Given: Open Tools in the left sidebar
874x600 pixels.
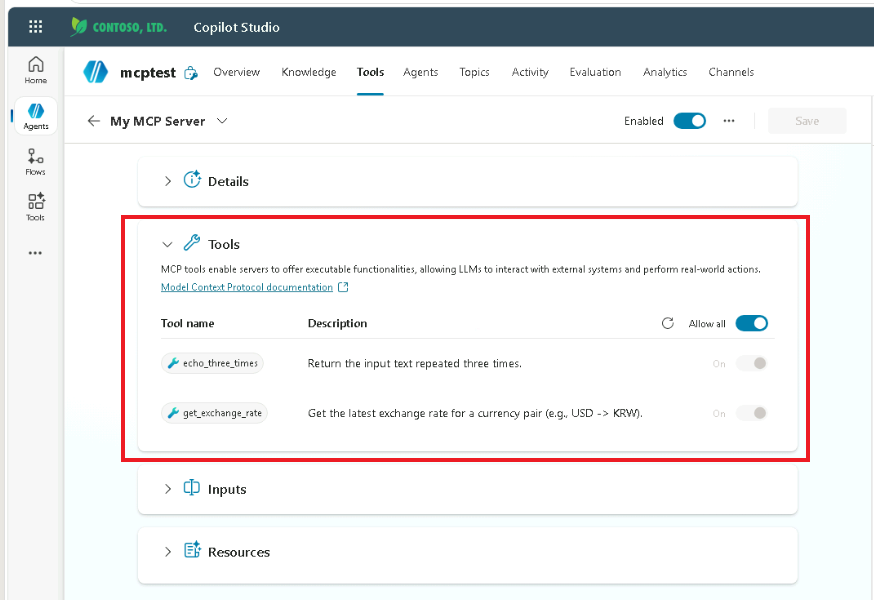Looking at the screenshot, I should (x=36, y=207).
